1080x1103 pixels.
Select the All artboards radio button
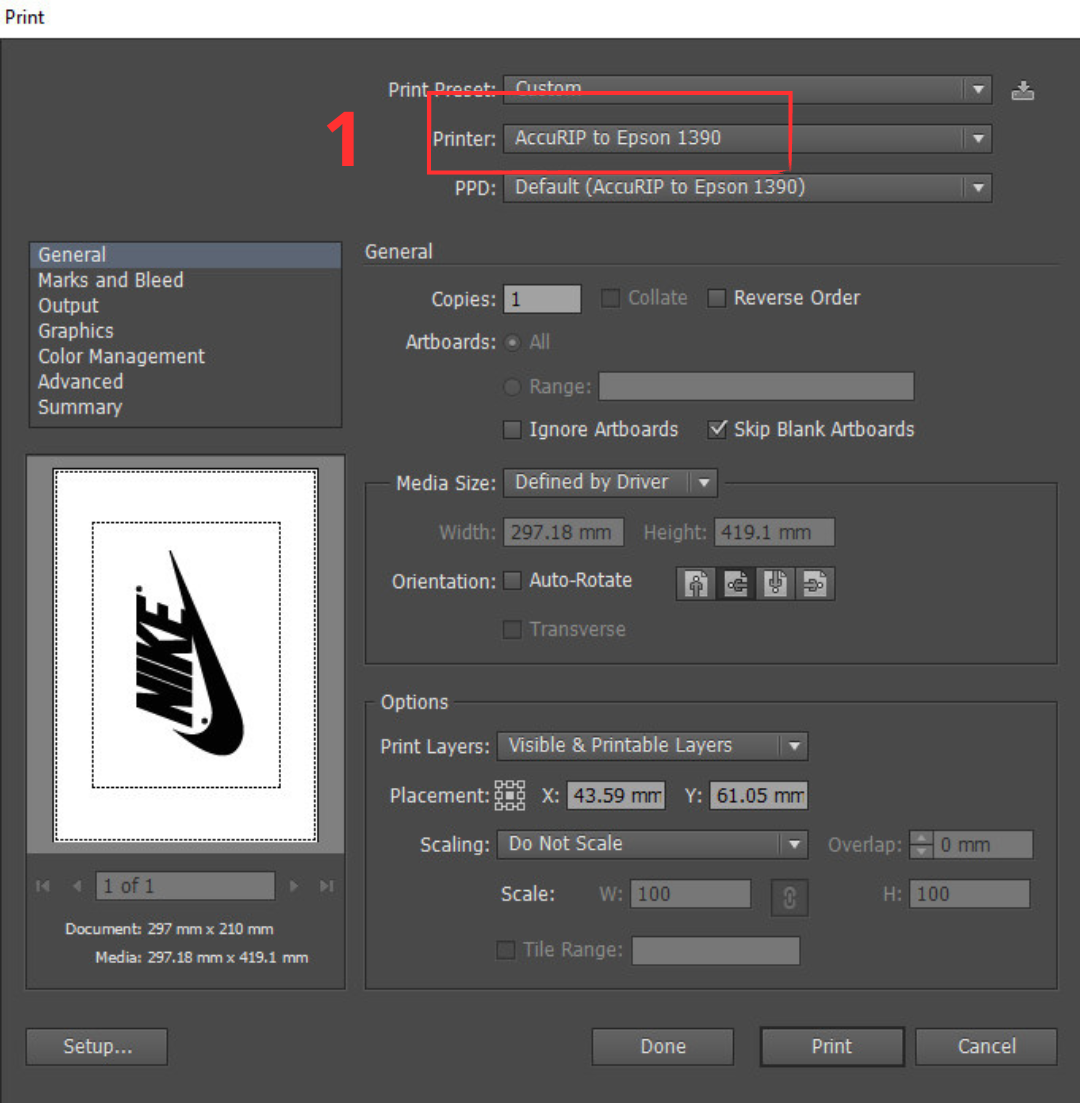point(512,343)
